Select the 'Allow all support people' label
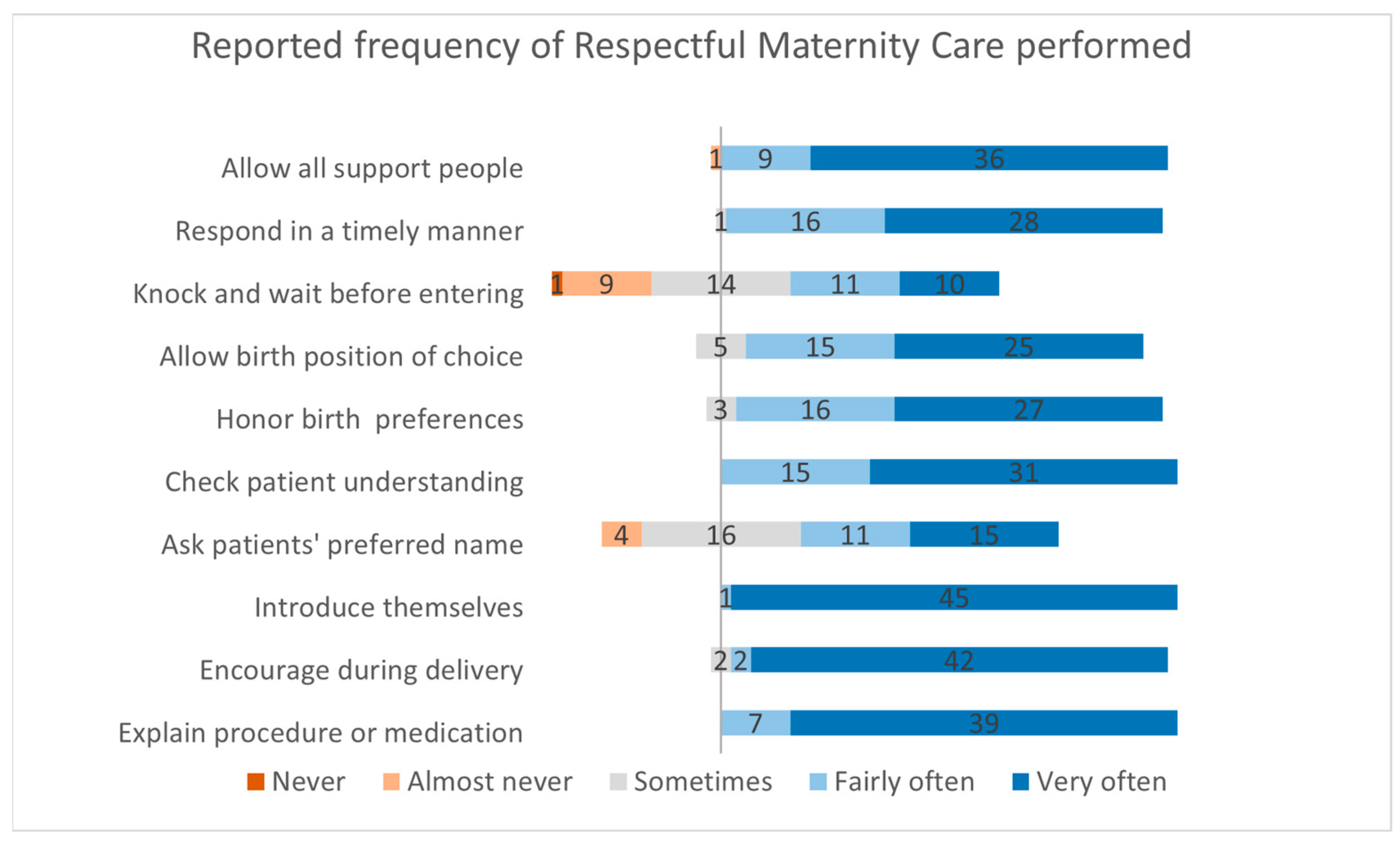The width and height of the screenshot is (1400, 846). pyautogui.click(x=372, y=168)
